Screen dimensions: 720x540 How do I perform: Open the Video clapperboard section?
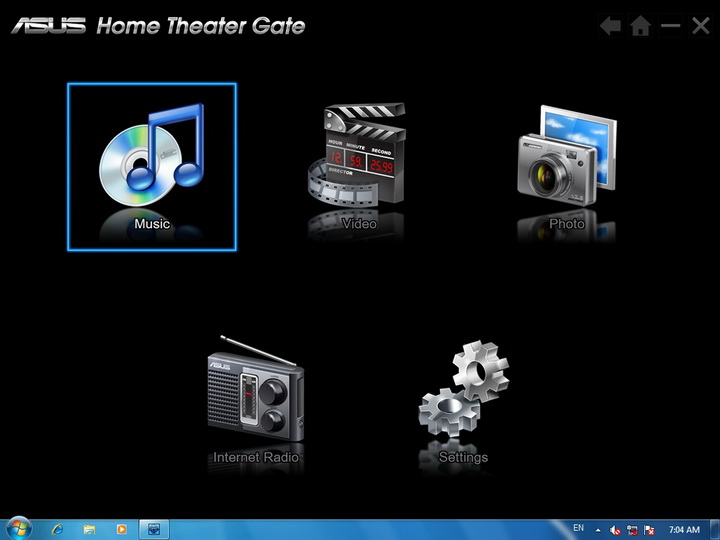click(x=356, y=167)
